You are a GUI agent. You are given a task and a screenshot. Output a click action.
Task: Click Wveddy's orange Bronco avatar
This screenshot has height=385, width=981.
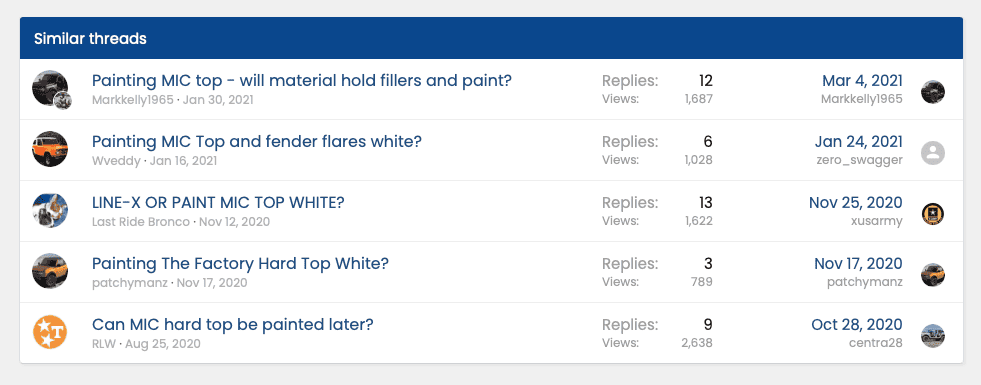pyautogui.click(x=50, y=149)
